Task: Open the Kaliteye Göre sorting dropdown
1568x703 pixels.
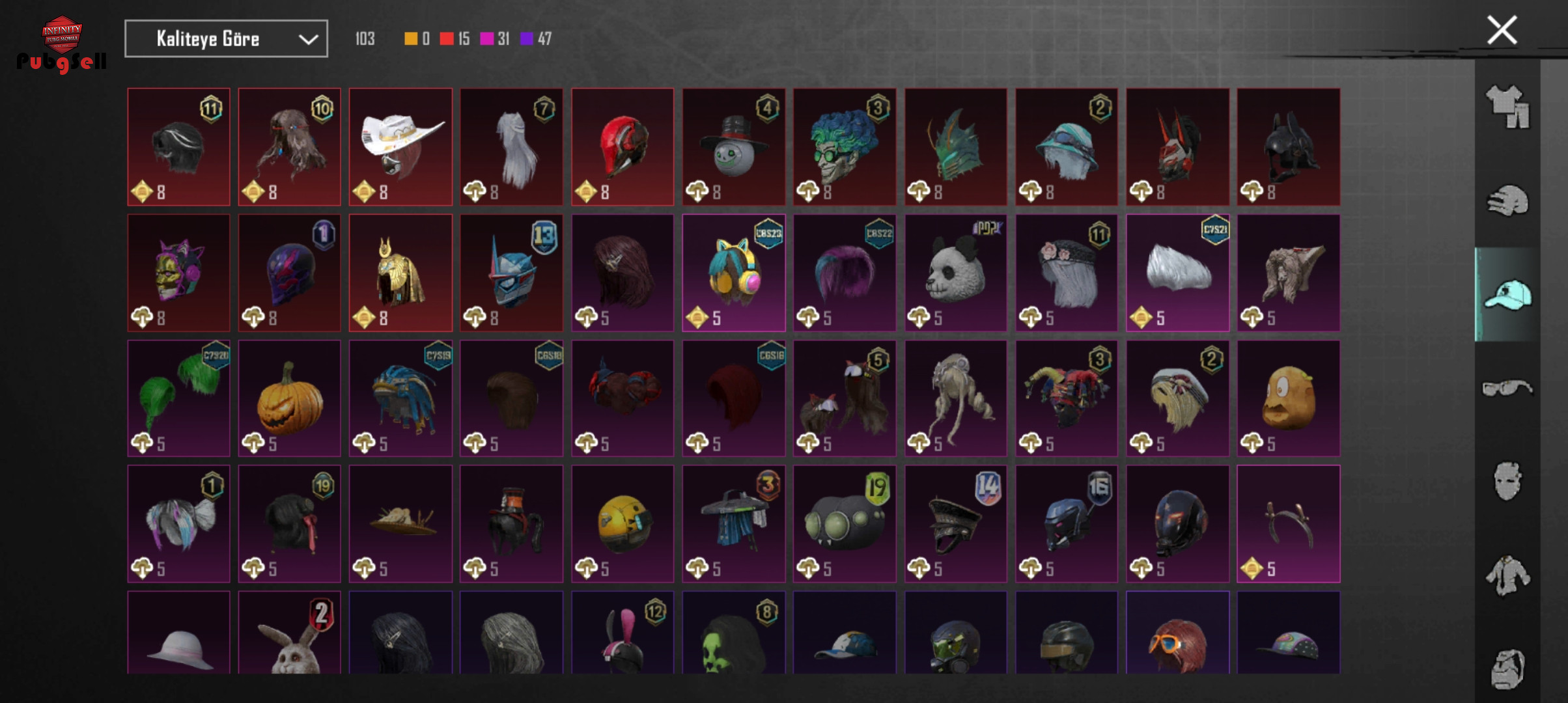Action: pos(226,38)
